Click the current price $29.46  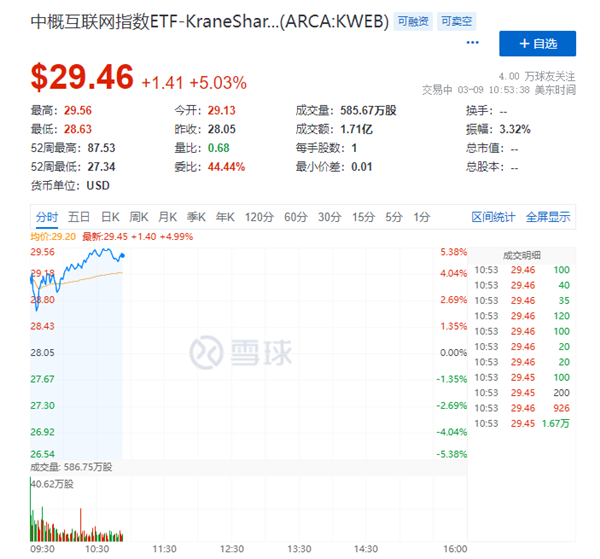[x=82, y=77]
